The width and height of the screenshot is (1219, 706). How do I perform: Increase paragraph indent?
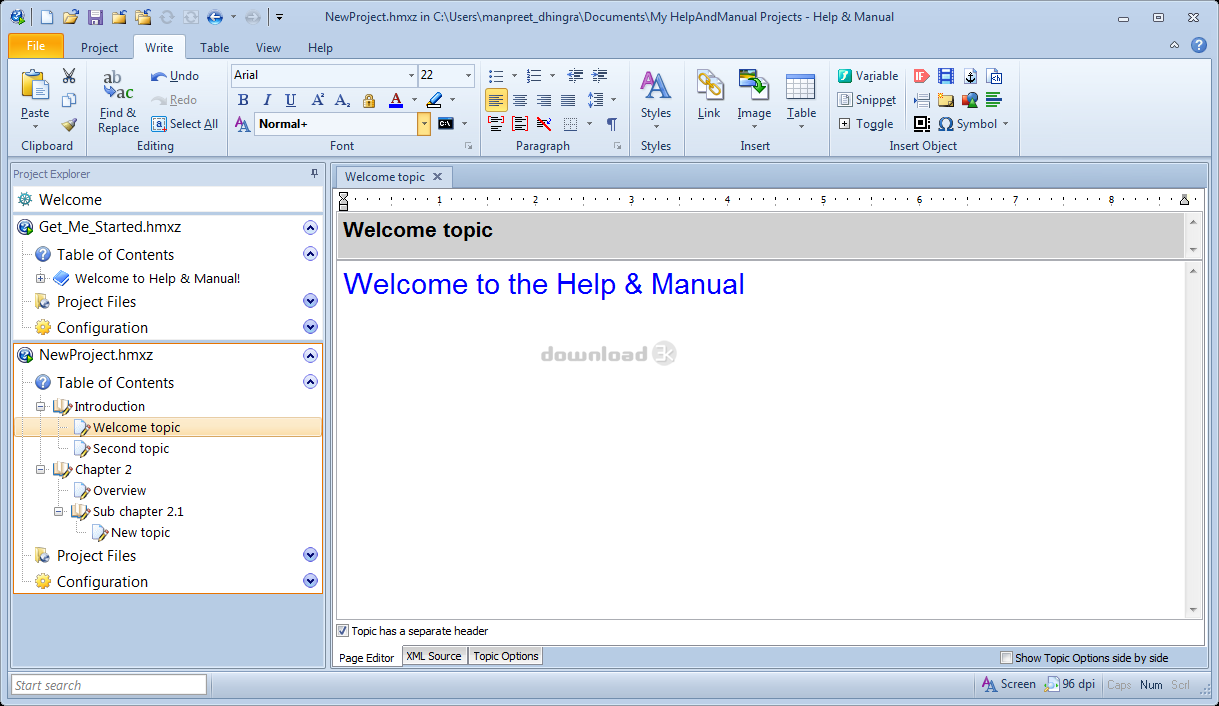pos(599,76)
